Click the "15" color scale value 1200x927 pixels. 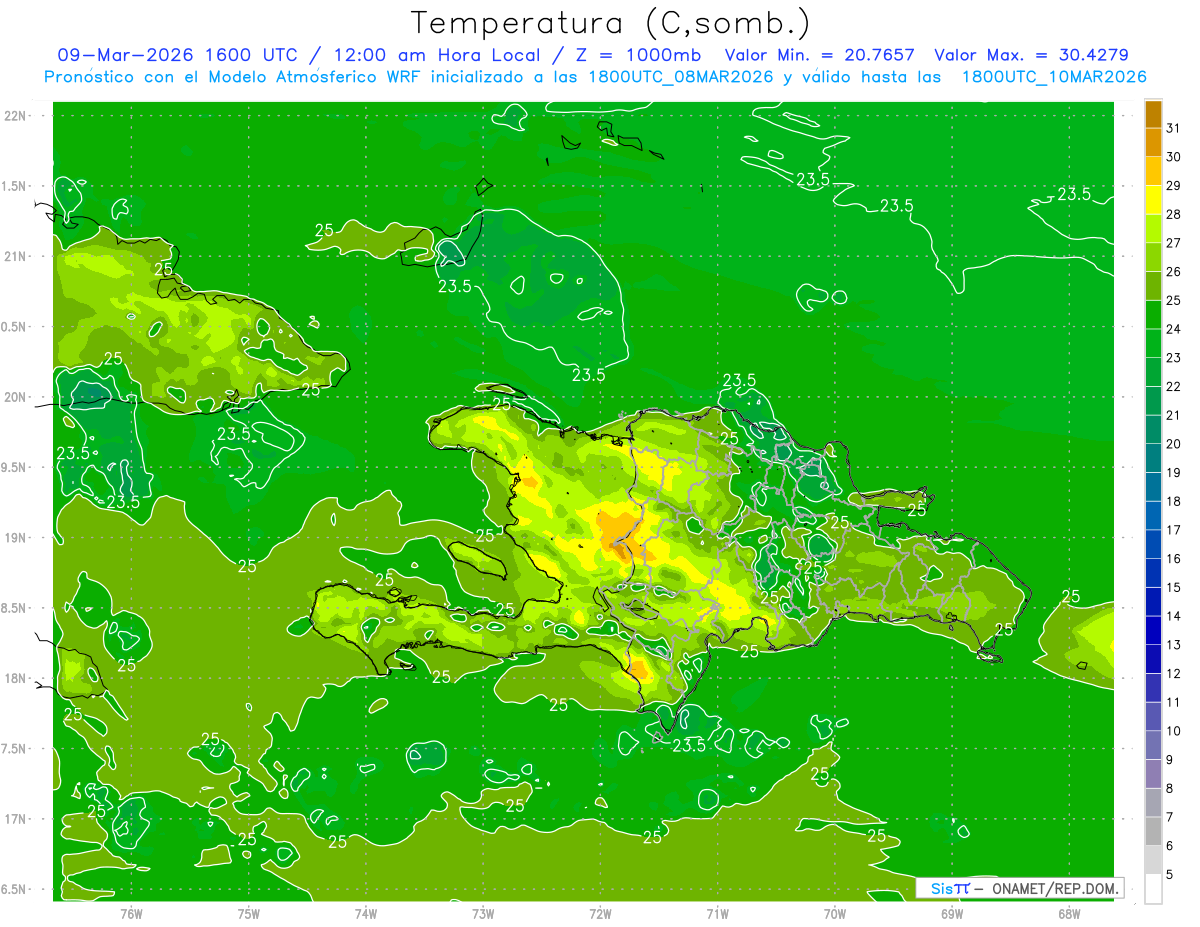click(x=1174, y=587)
